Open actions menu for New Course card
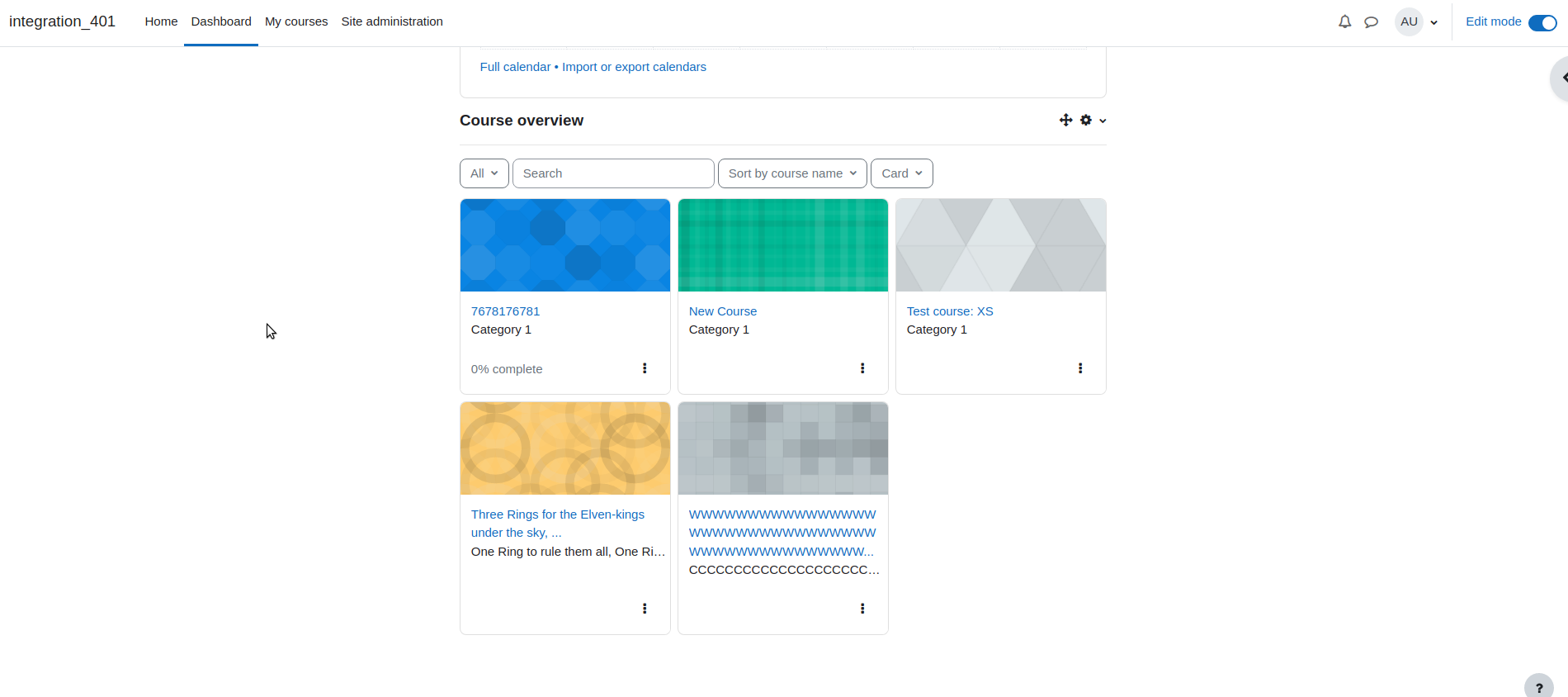Viewport: 1568px width, 697px height. 862,368
